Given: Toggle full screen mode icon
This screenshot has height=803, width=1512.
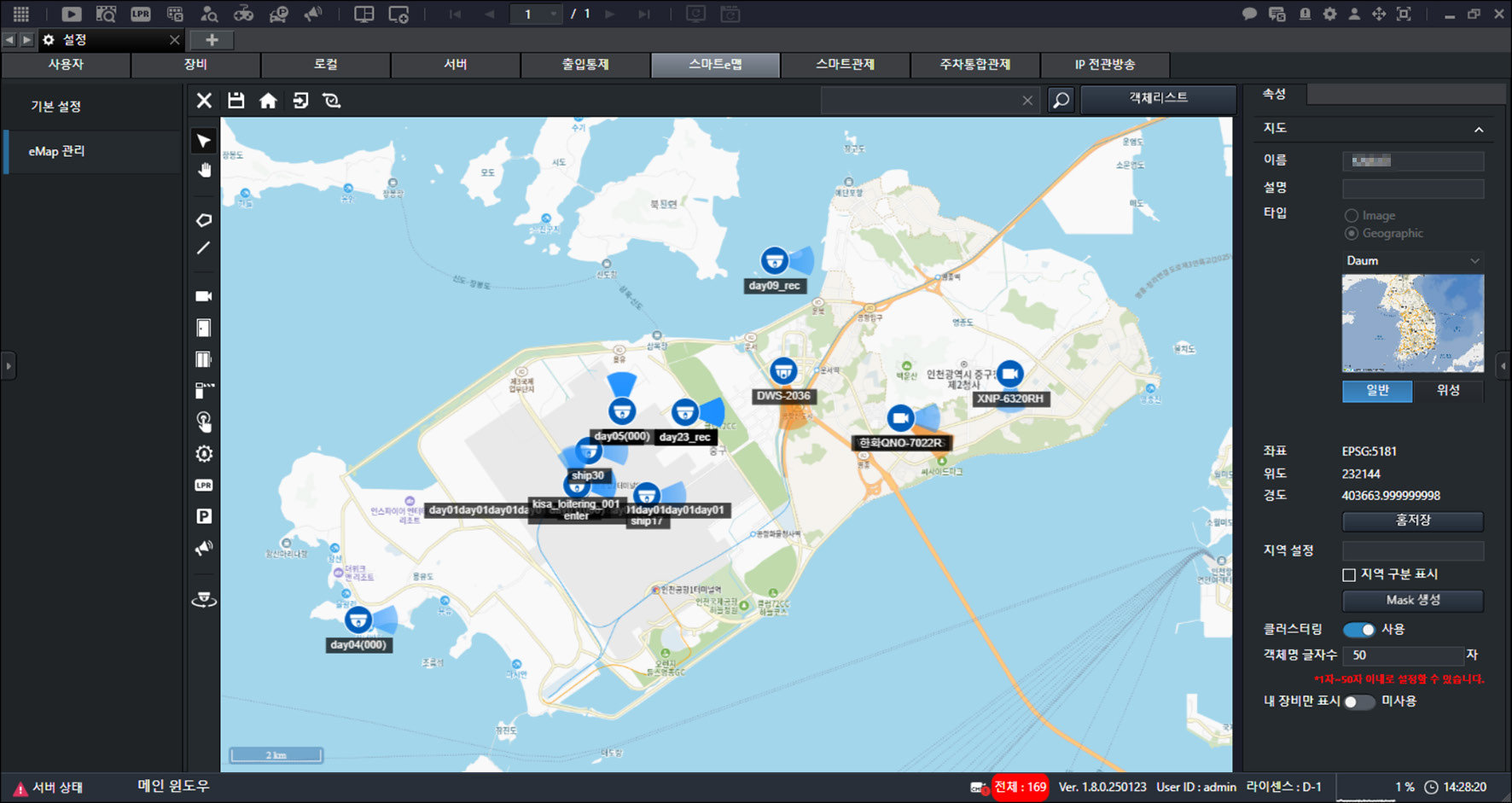Looking at the screenshot, I should [x=1404, y=14].
